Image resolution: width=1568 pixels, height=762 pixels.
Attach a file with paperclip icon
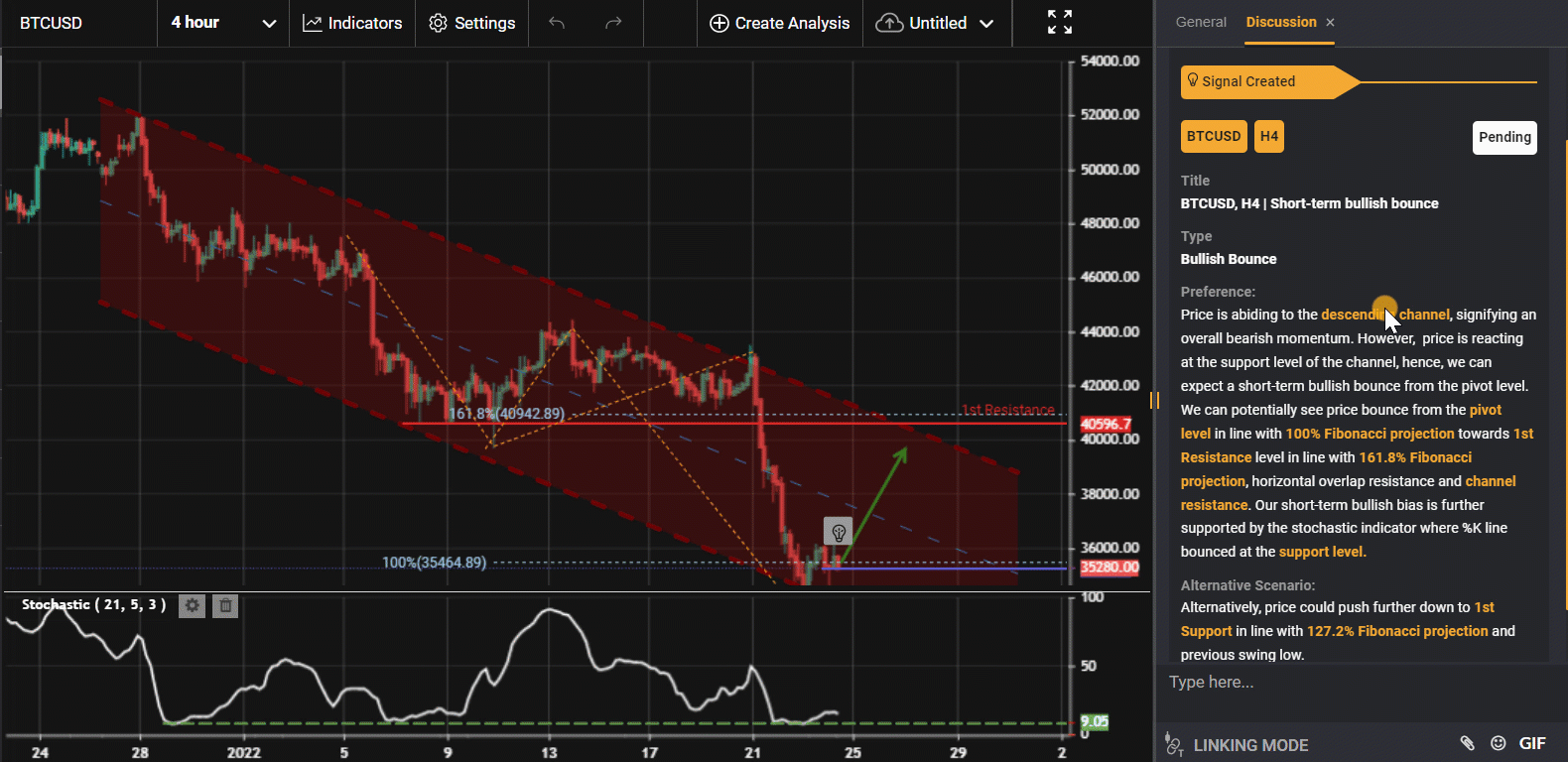[1467, 743]
